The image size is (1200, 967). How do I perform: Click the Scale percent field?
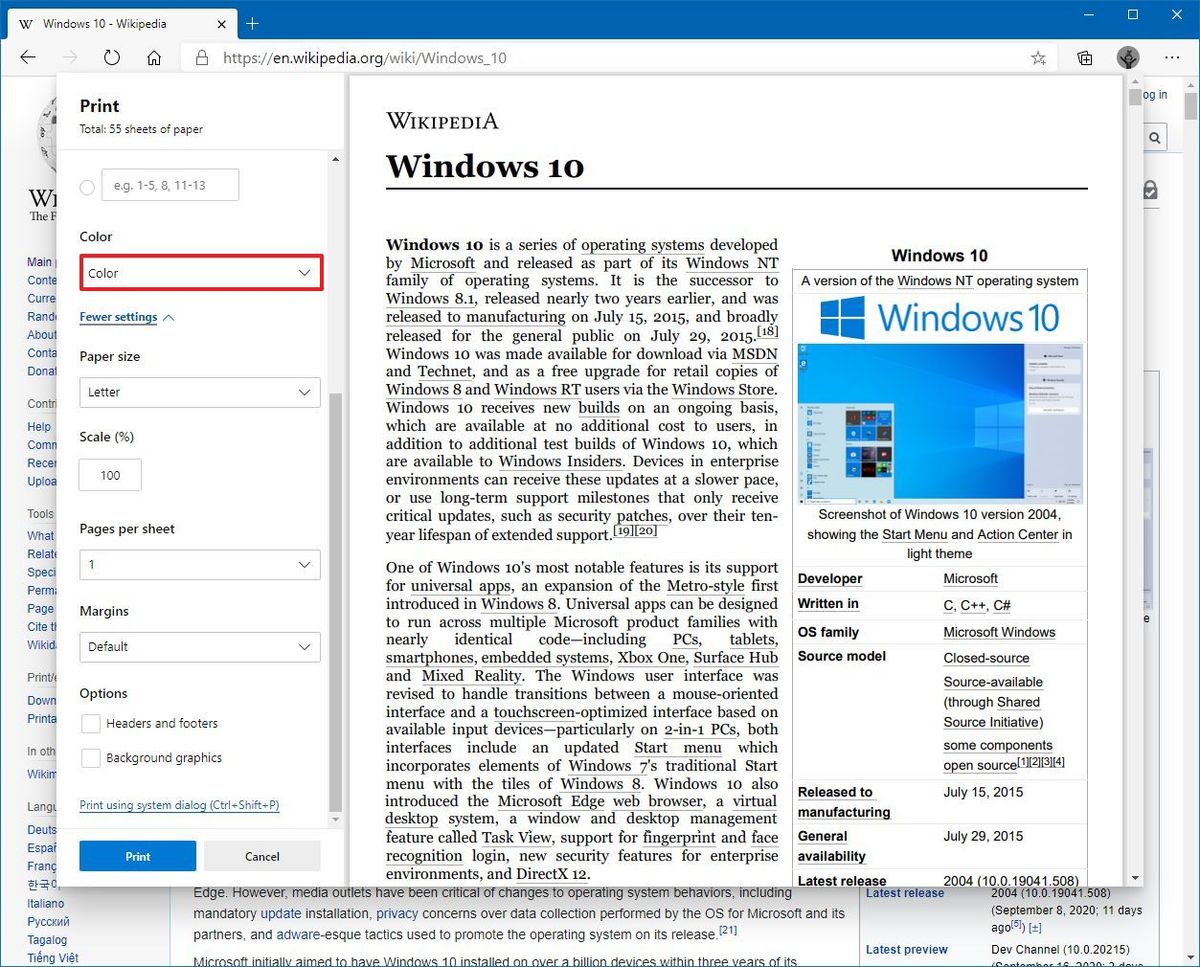(x=110, y=475)
